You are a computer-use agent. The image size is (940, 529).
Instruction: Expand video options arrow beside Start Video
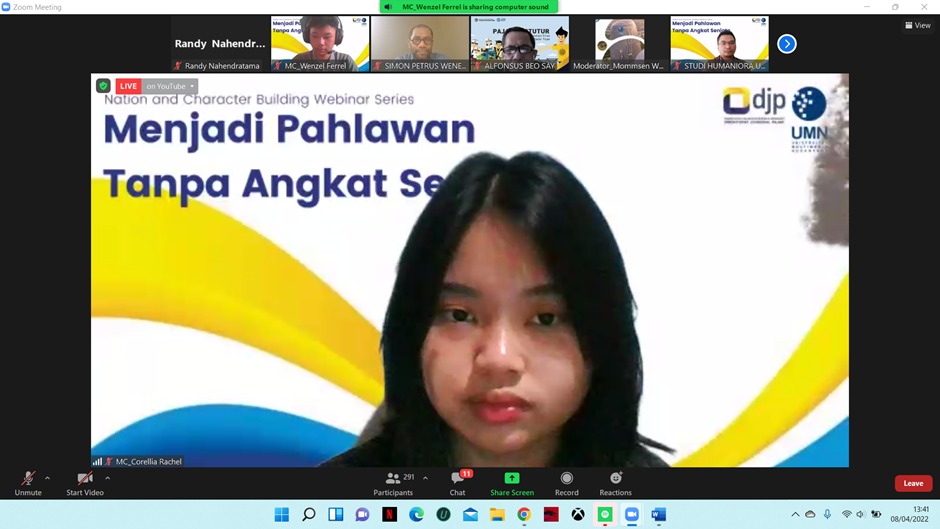pos(108,478)
